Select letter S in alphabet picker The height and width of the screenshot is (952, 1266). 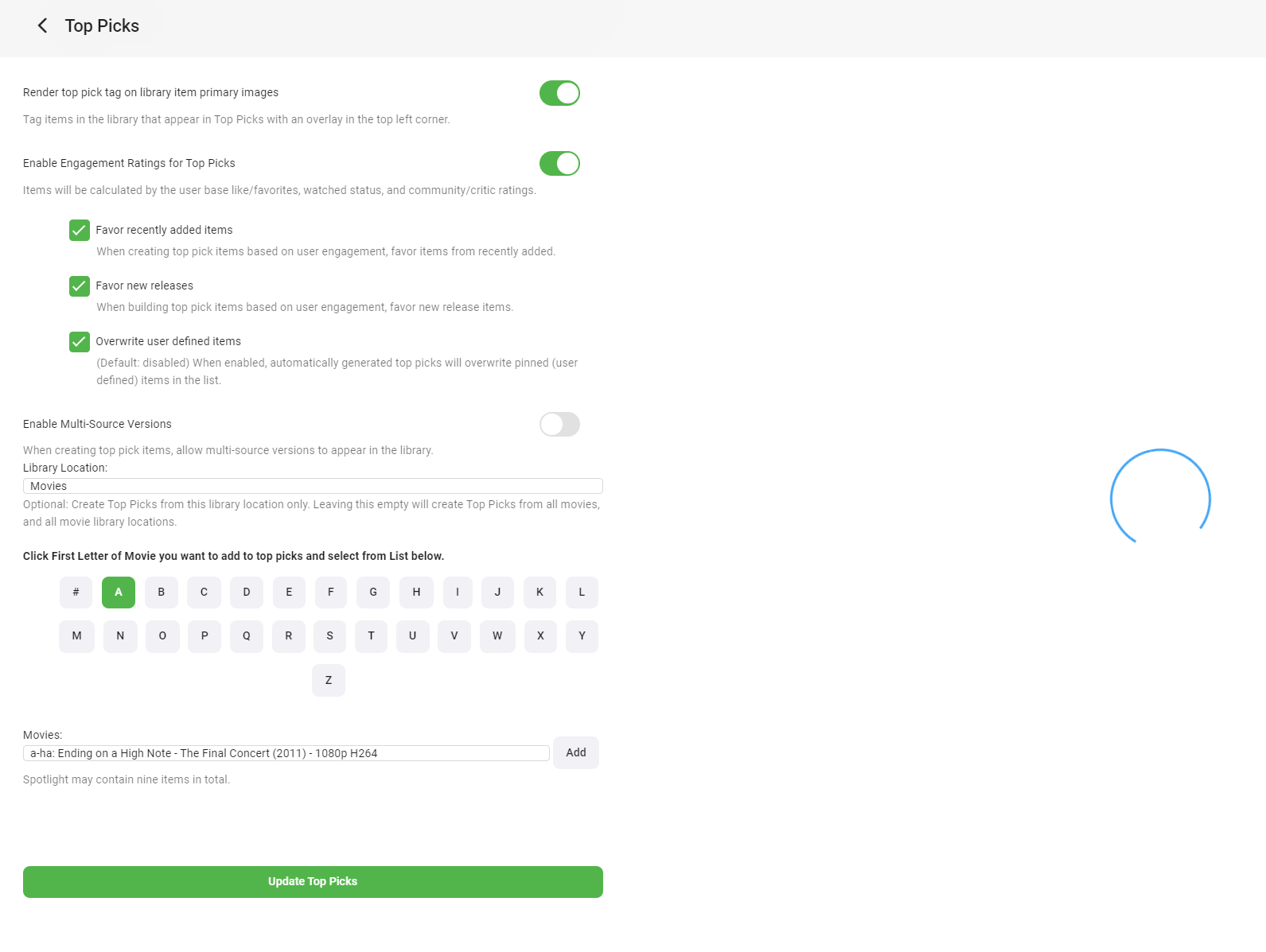330,636
